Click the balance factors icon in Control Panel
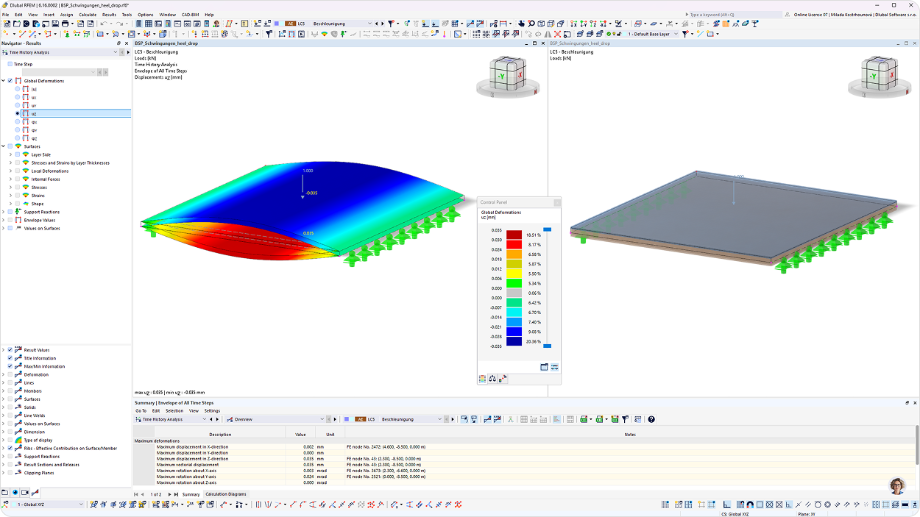Image resolution: width=920 pixels, height=517 pixels. pos(492,379)
